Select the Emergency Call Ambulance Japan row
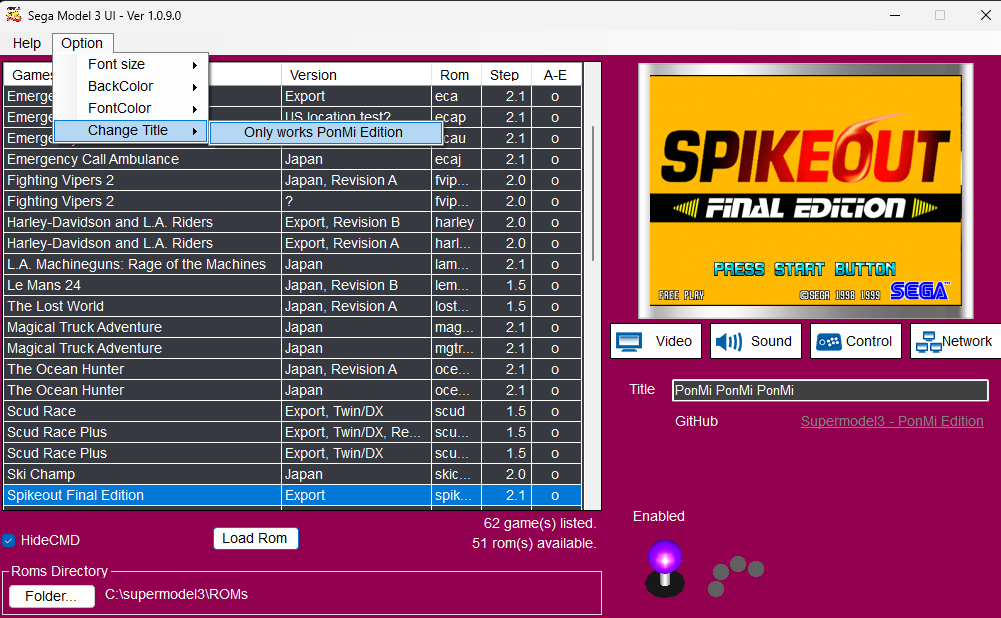The width and height of the screenshot is (1001, 618). click(x=292, y=159)
